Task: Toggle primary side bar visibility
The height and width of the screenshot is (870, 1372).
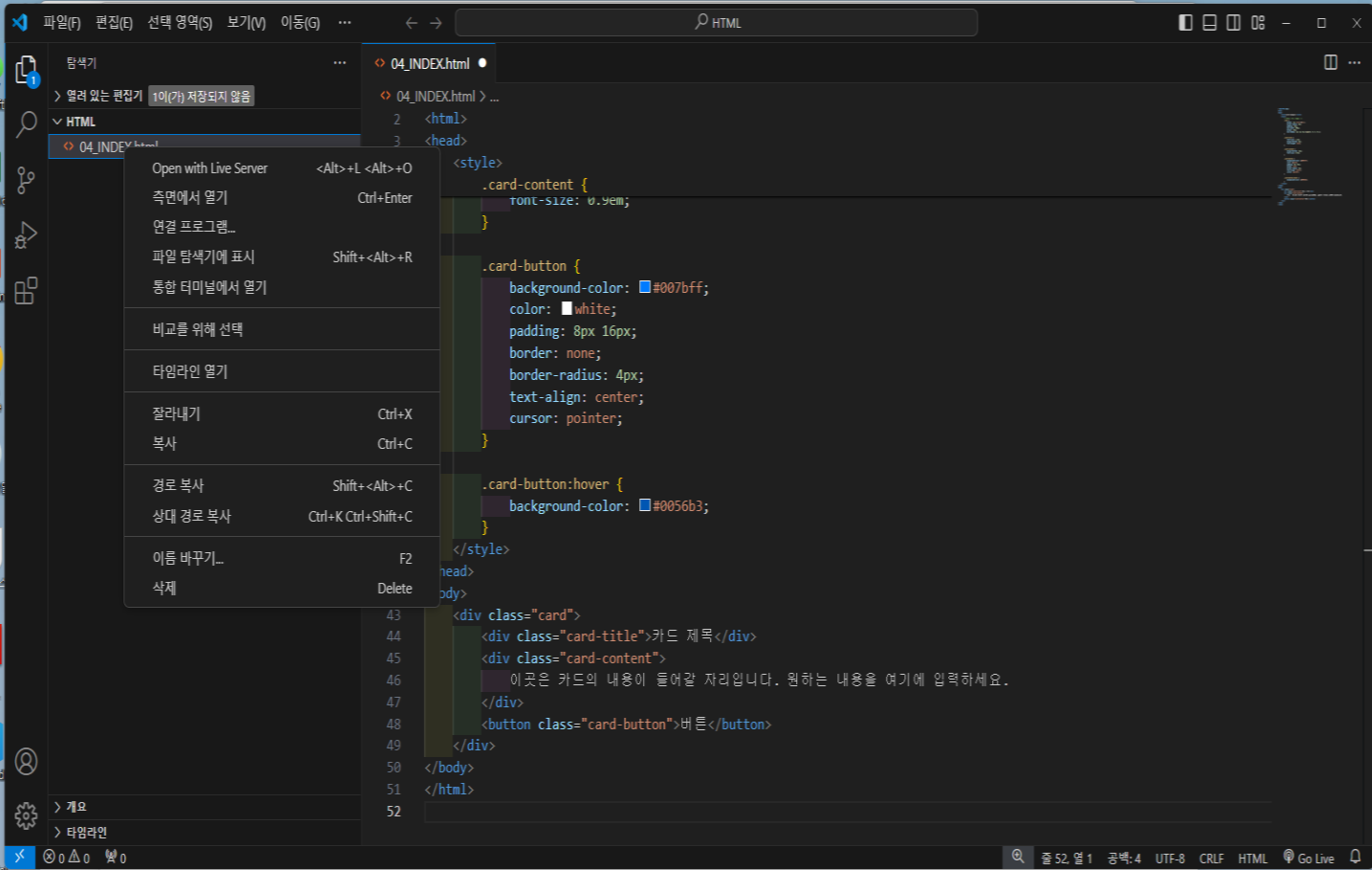Action: tap(1185, 22)
